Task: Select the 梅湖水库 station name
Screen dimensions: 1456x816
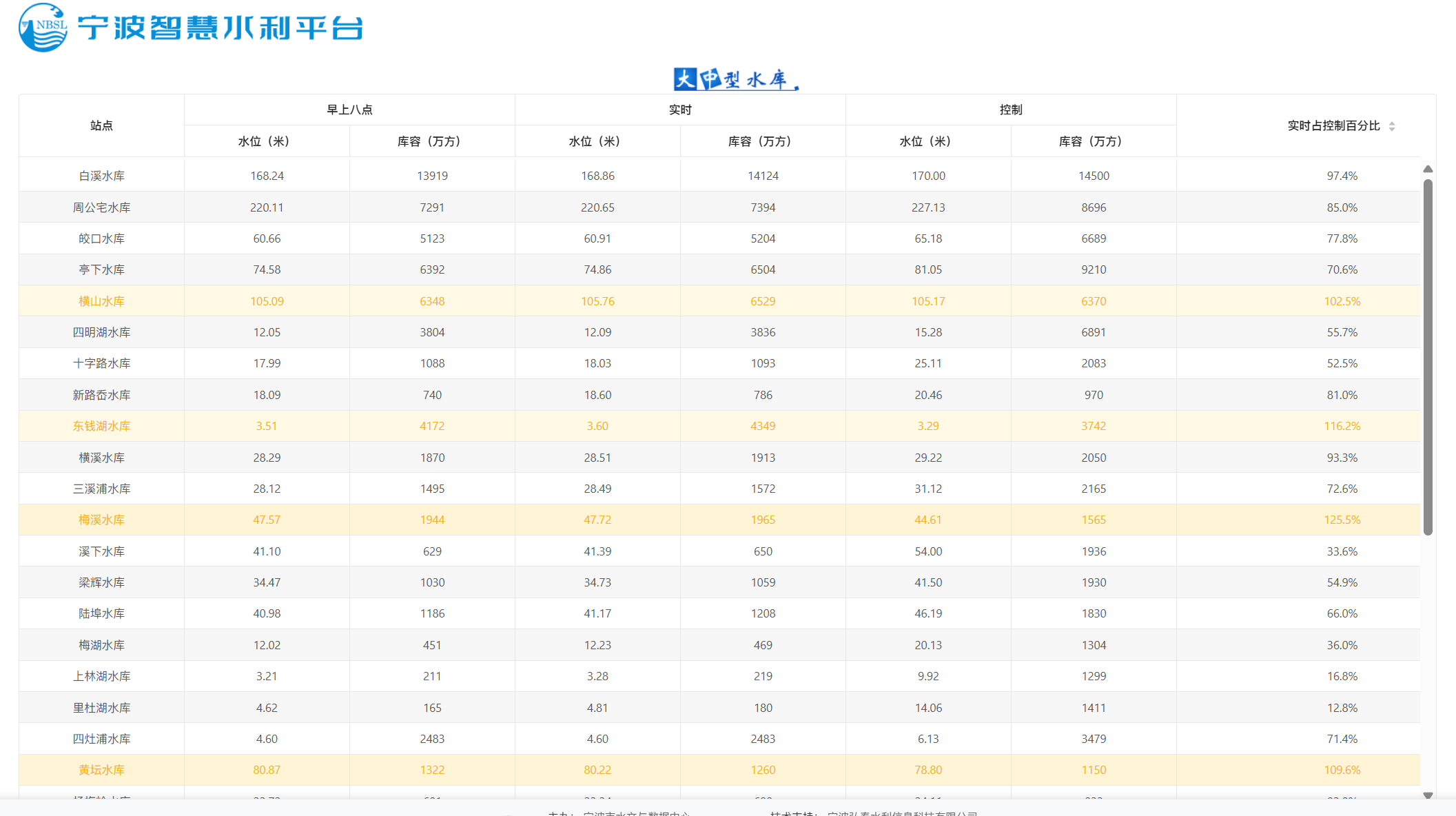Action: coord(101,645)
